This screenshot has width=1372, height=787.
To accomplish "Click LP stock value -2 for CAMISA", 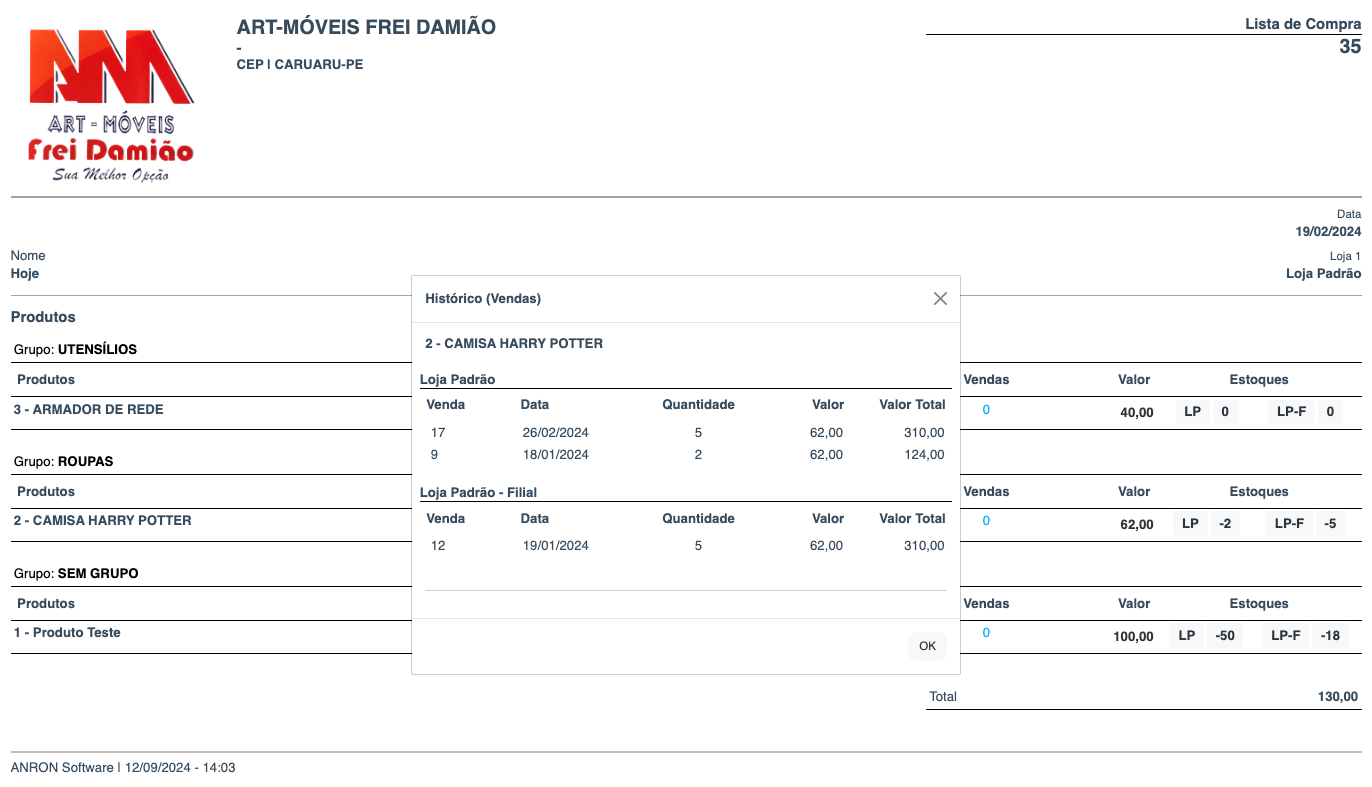I will (x=1224, y=524).
